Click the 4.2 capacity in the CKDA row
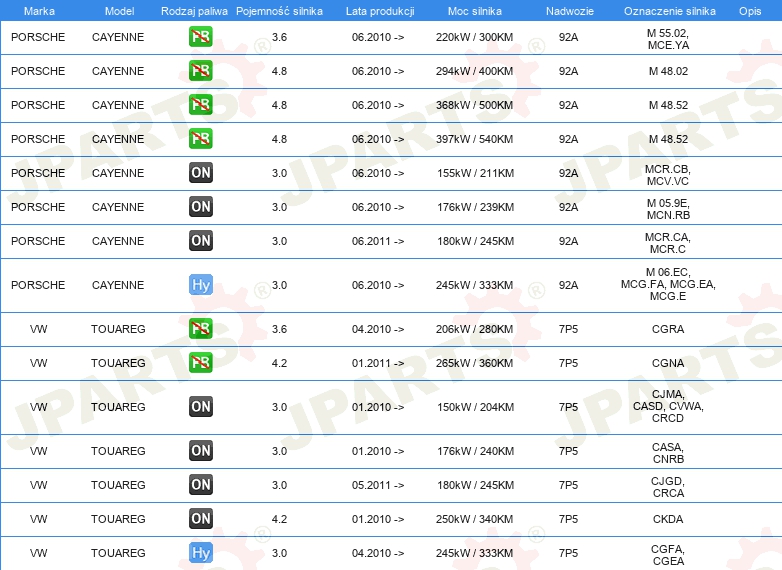Screen dimensions: 782x570 (x=279, y=519)
